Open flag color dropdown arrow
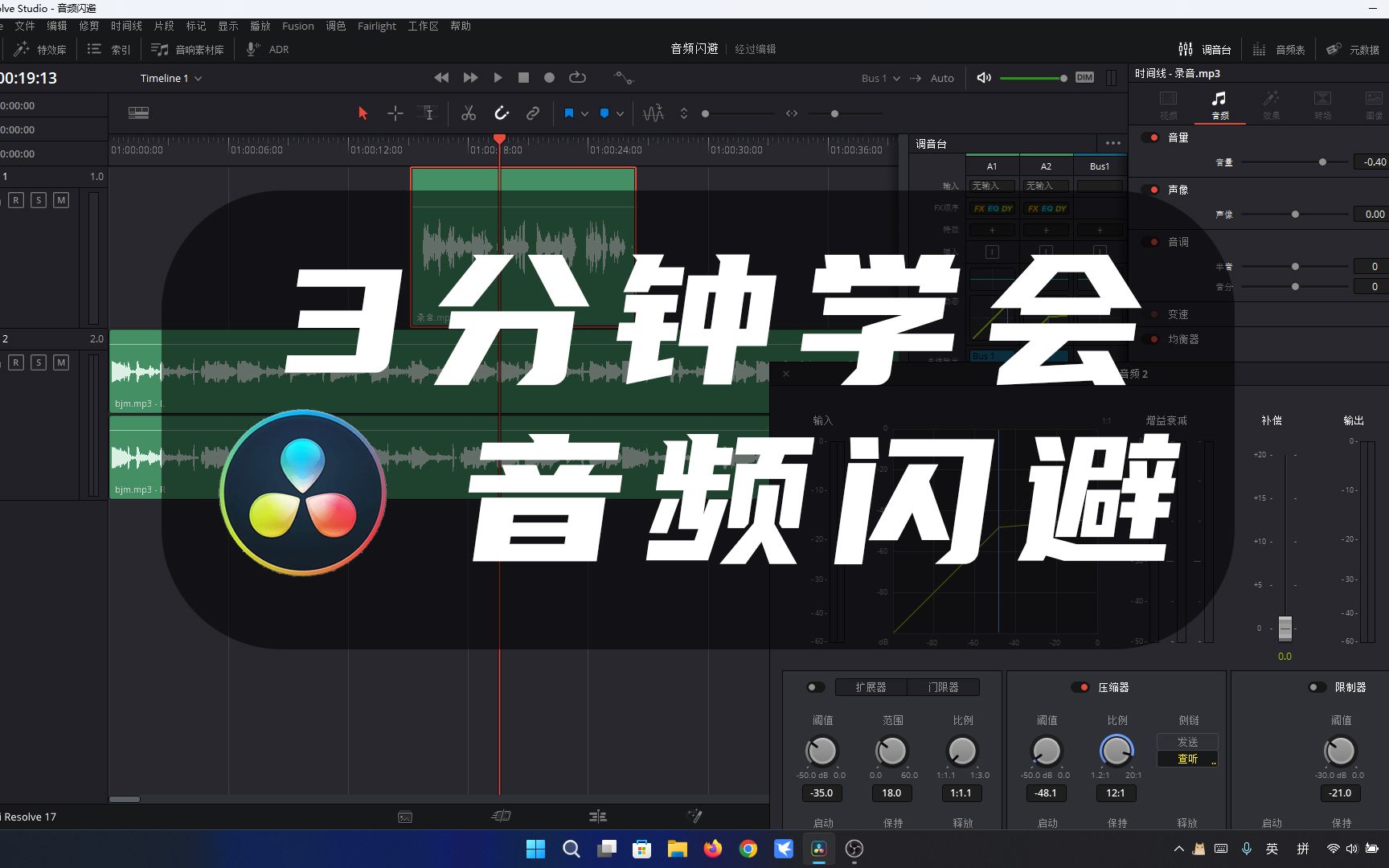This screenshot has height=868, width=1389. tap(584, 114)
